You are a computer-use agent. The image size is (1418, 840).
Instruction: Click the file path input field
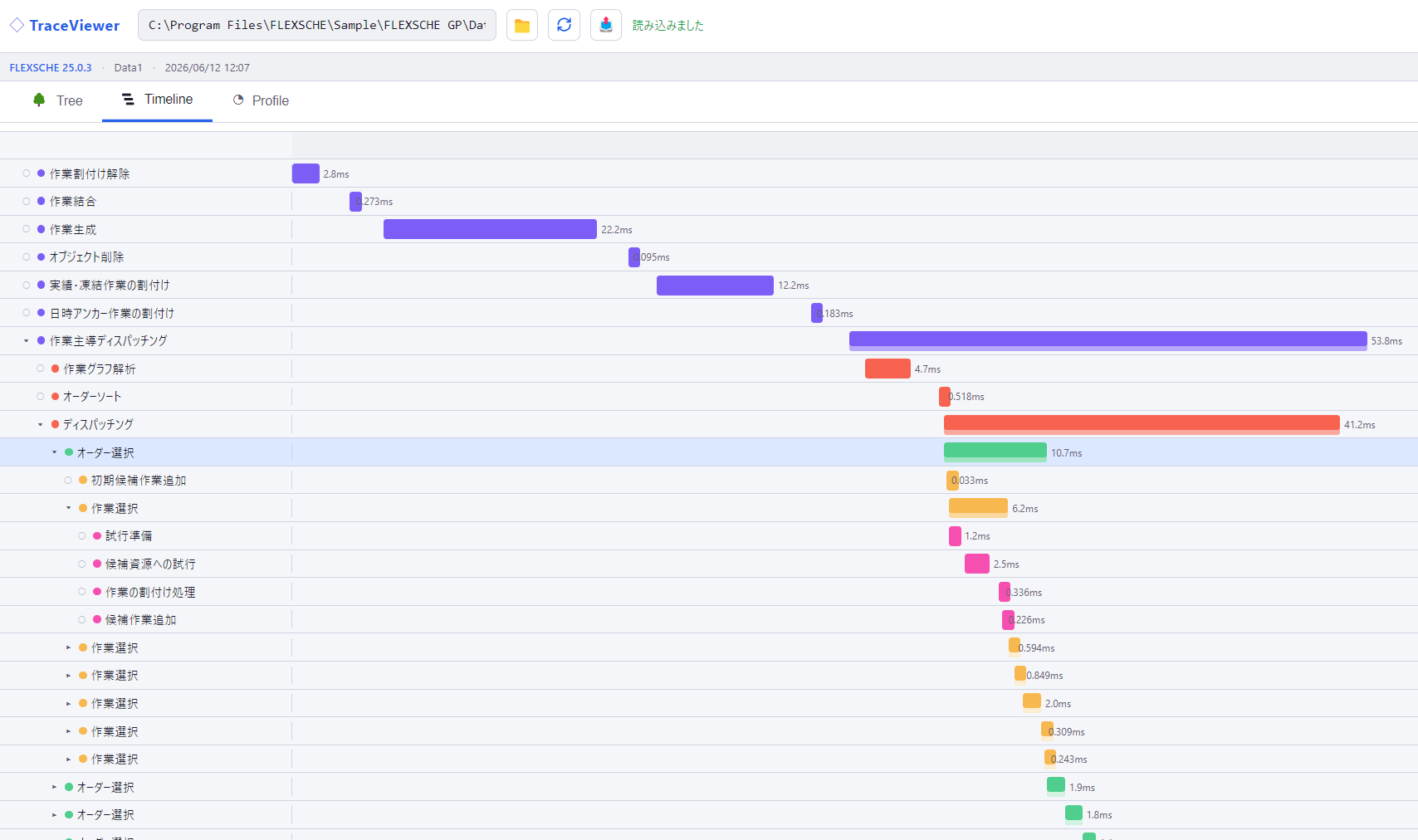[317, 25]
